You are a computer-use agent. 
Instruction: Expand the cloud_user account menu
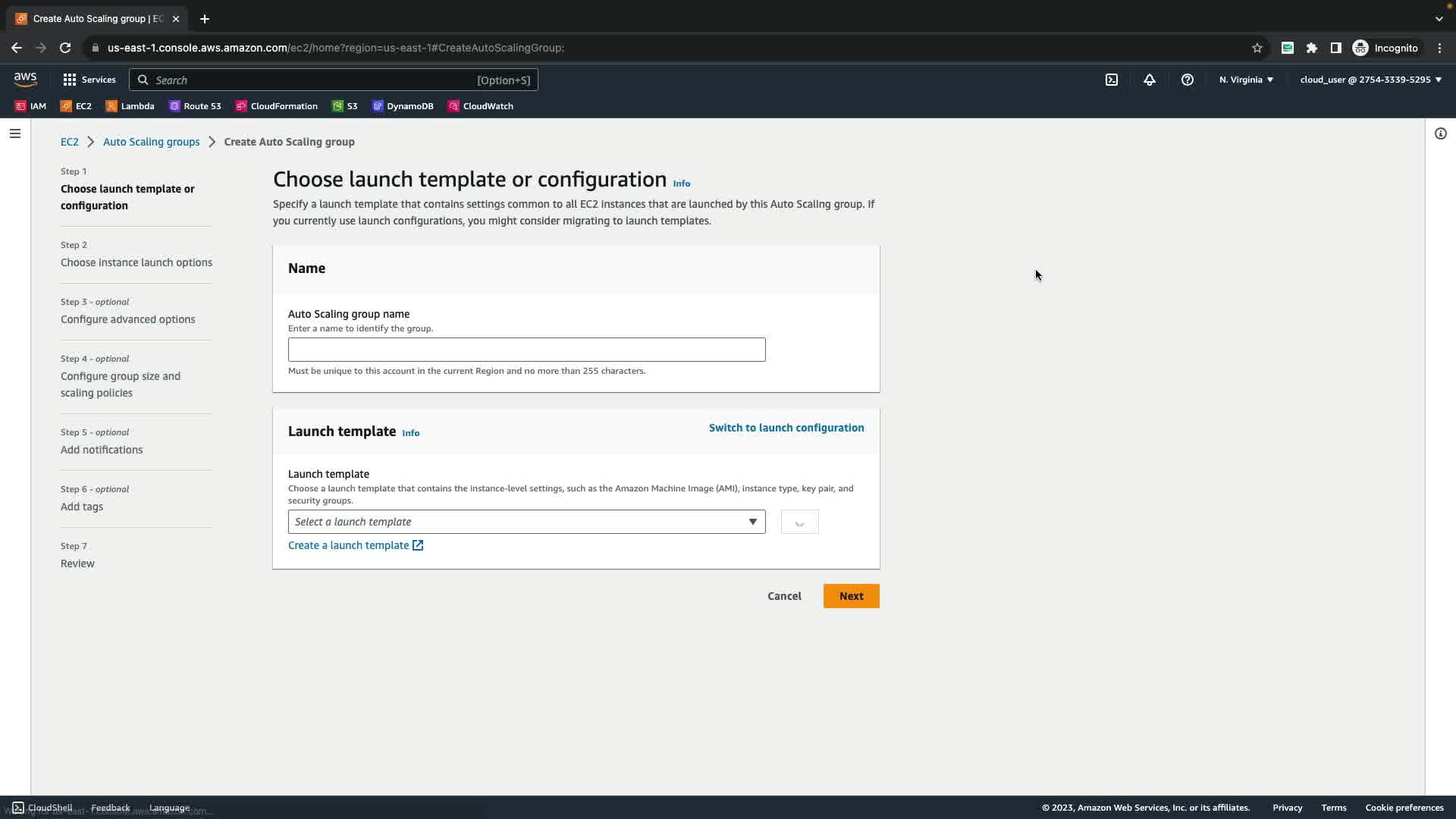(1370, 80)
